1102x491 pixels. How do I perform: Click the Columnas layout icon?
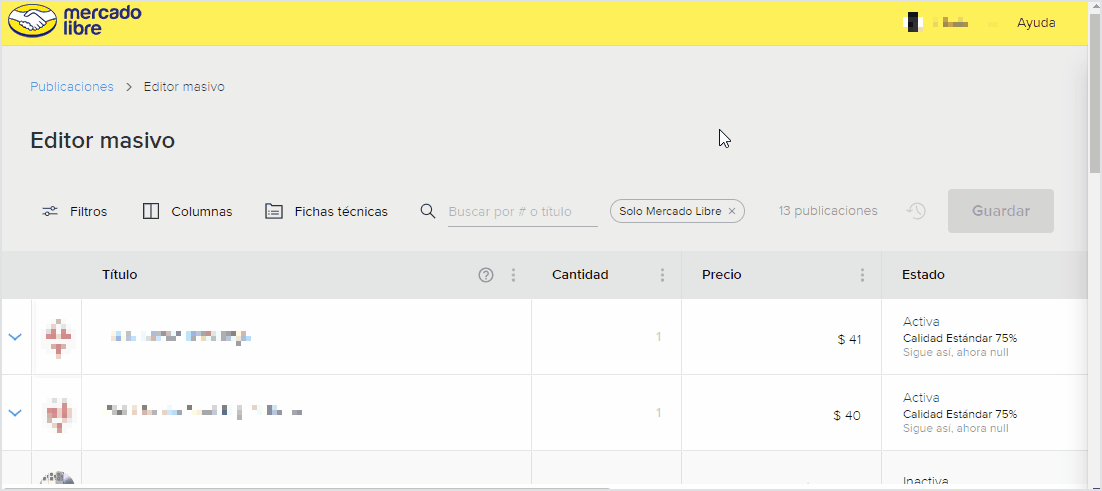151,211
